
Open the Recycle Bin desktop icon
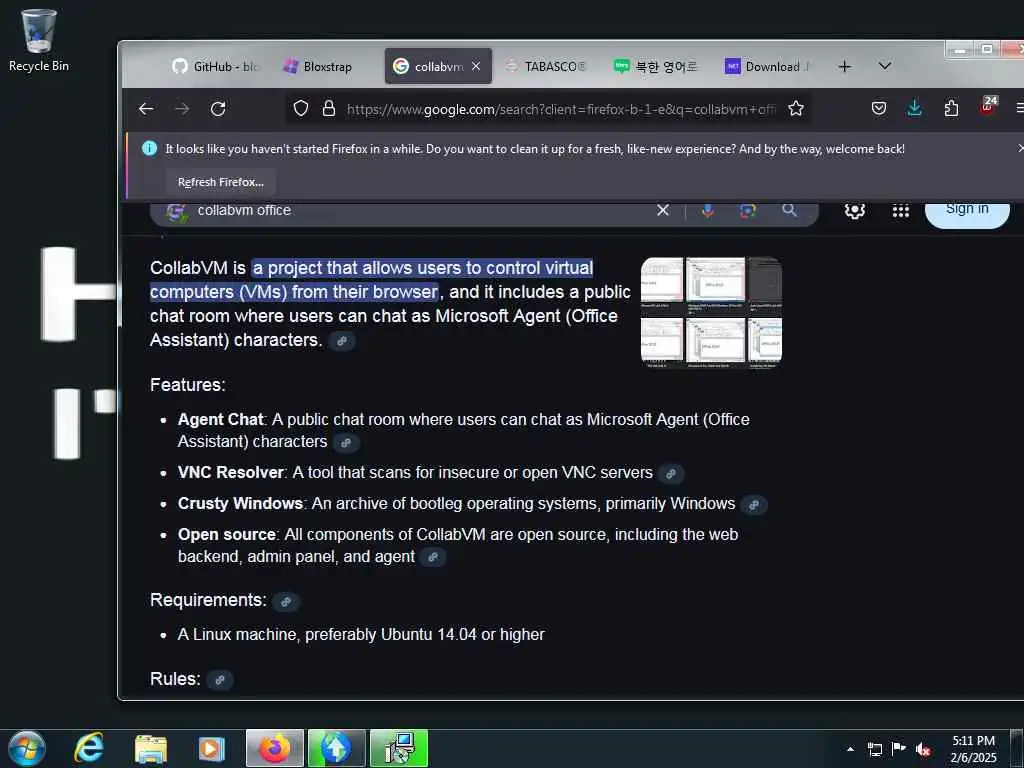tap(39, 40)
